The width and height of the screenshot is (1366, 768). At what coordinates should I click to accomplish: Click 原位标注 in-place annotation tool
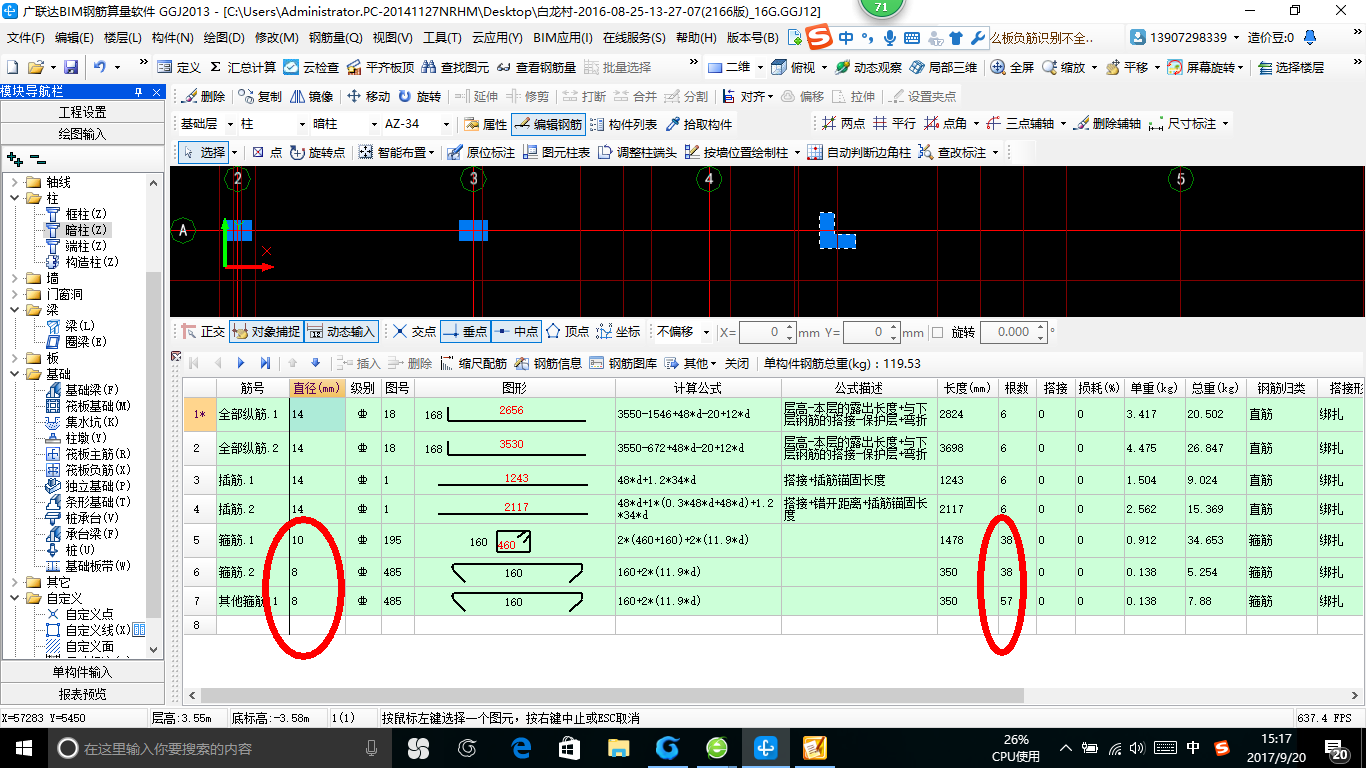click(481, 152)
